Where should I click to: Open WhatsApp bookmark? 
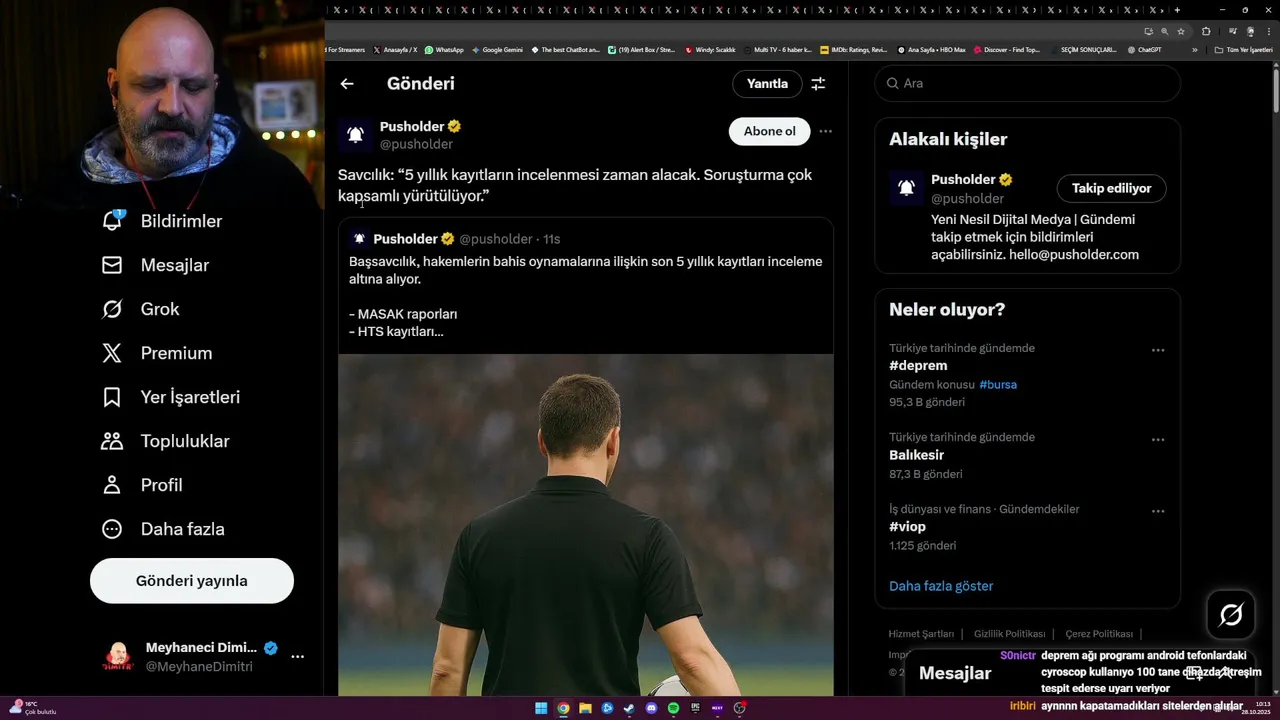[444, 49]
